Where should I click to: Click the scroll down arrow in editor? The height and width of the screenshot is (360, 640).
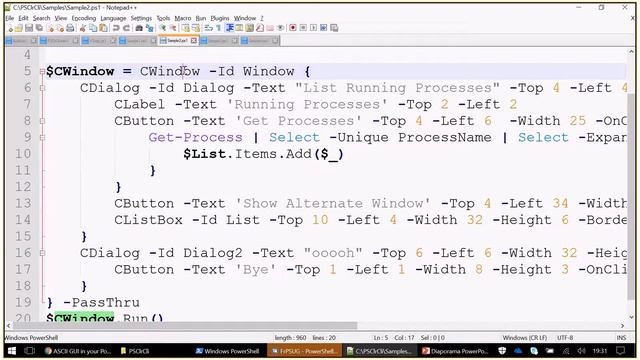point(631,317)
